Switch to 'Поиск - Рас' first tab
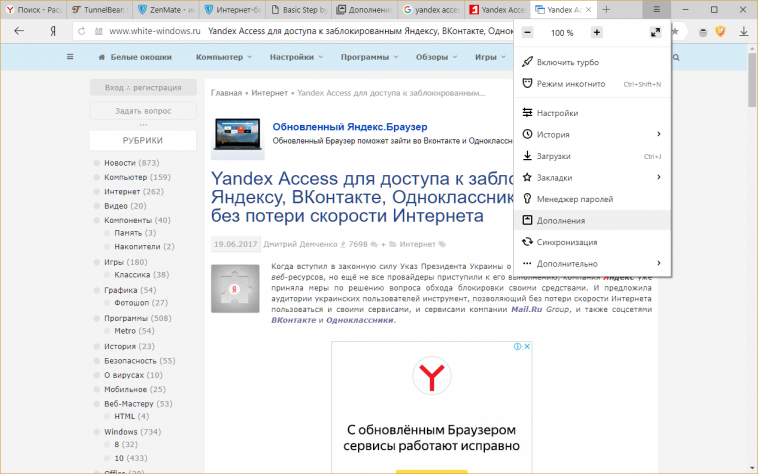 34,9
